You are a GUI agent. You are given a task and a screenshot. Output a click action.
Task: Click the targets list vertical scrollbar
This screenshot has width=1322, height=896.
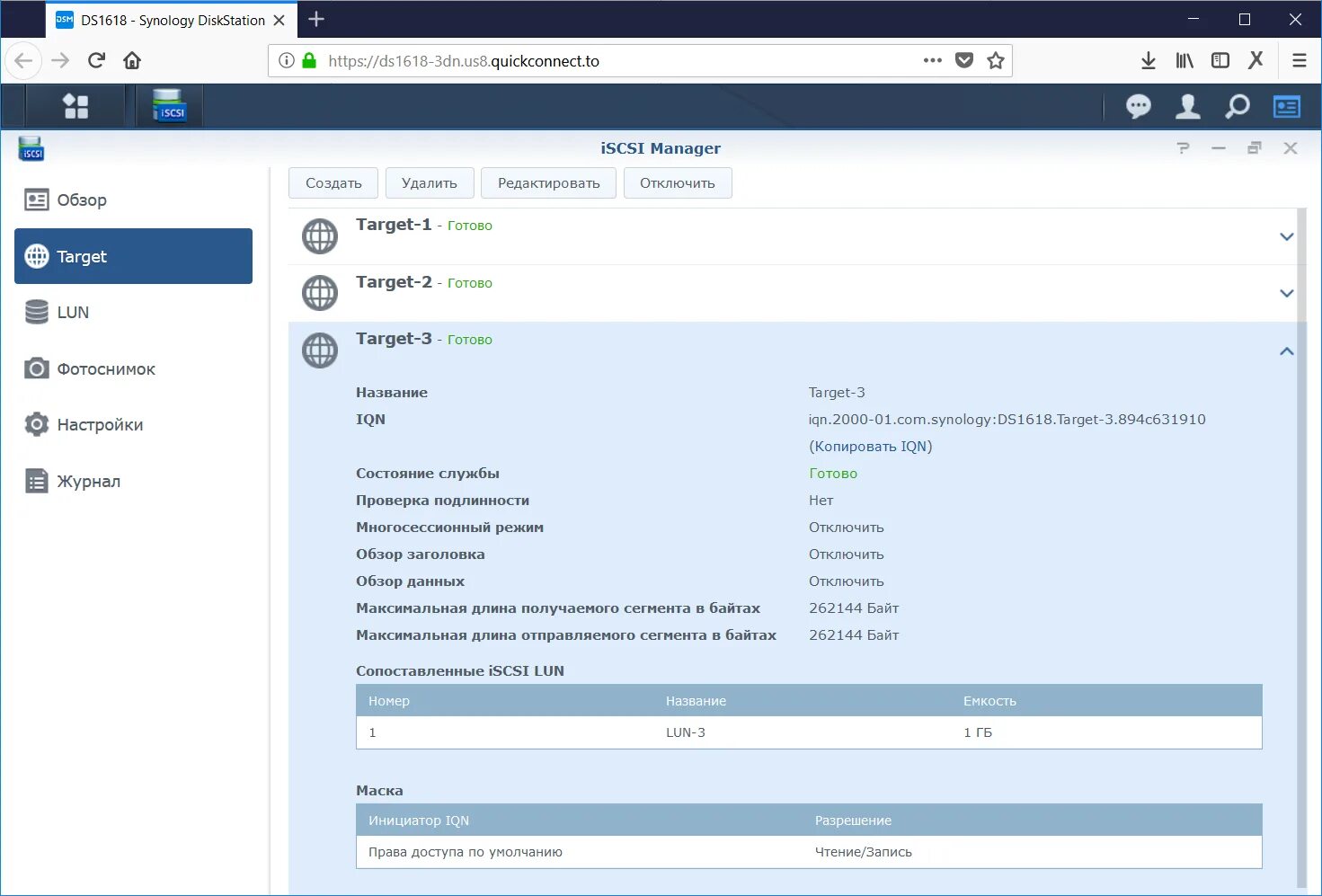(1302, 548)
